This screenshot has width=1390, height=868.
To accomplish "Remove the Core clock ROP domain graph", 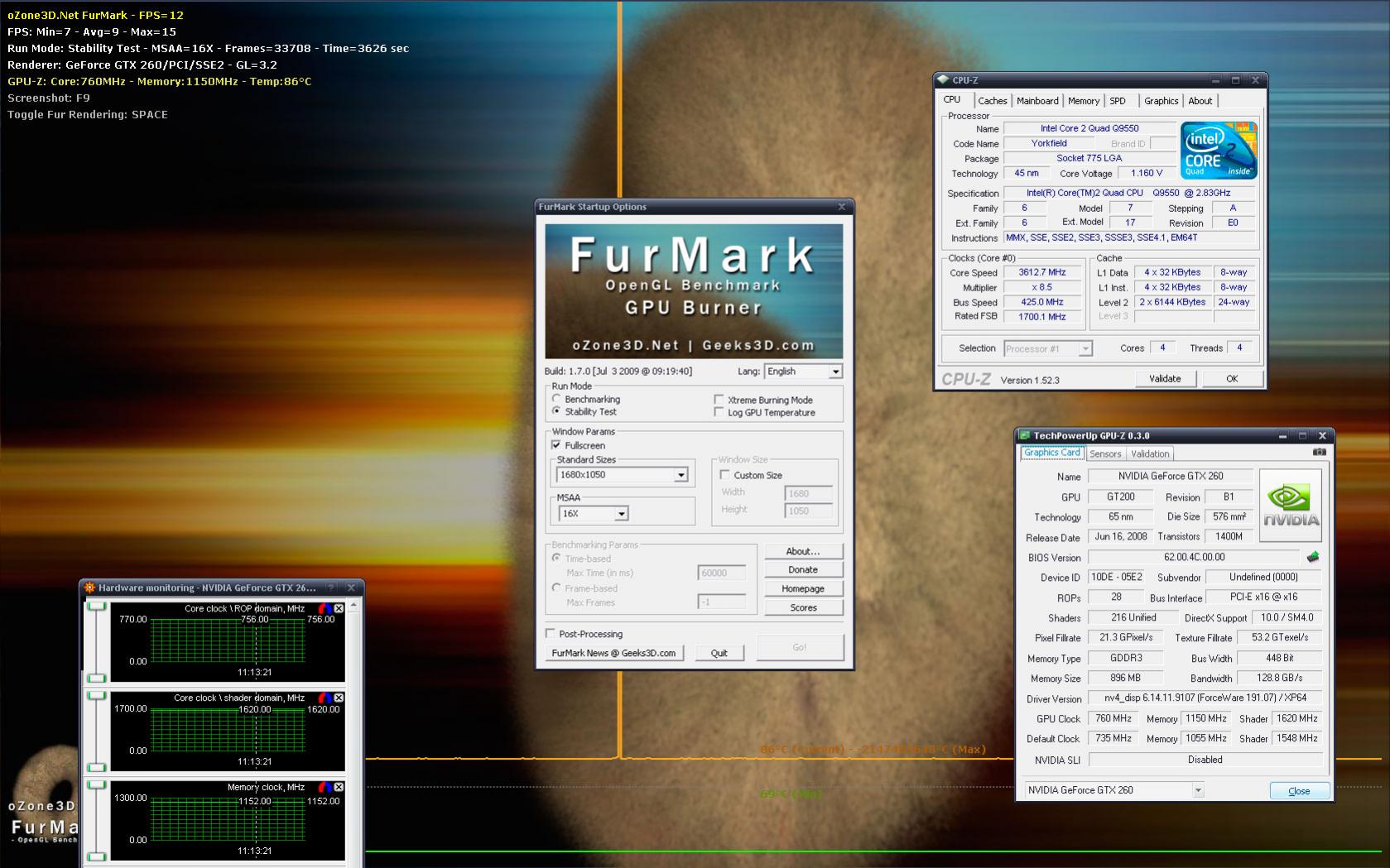I will click(x=339, y=608).
